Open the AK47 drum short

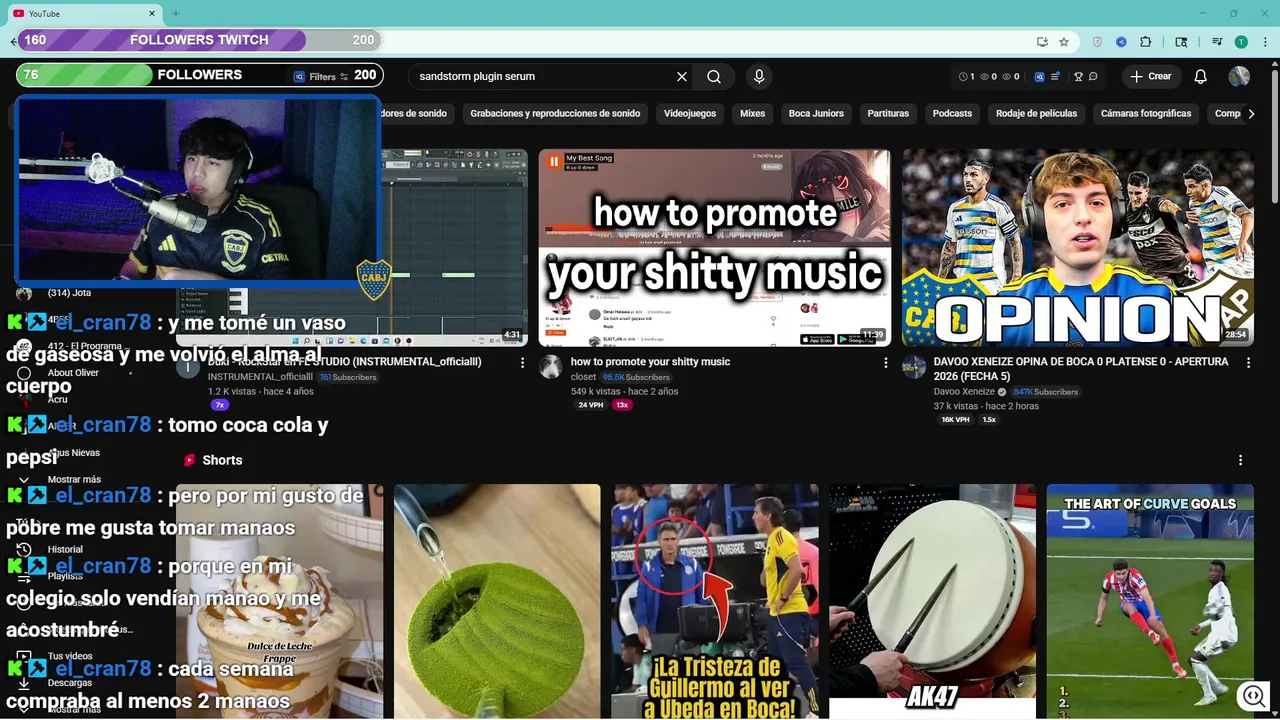[932, 602]
